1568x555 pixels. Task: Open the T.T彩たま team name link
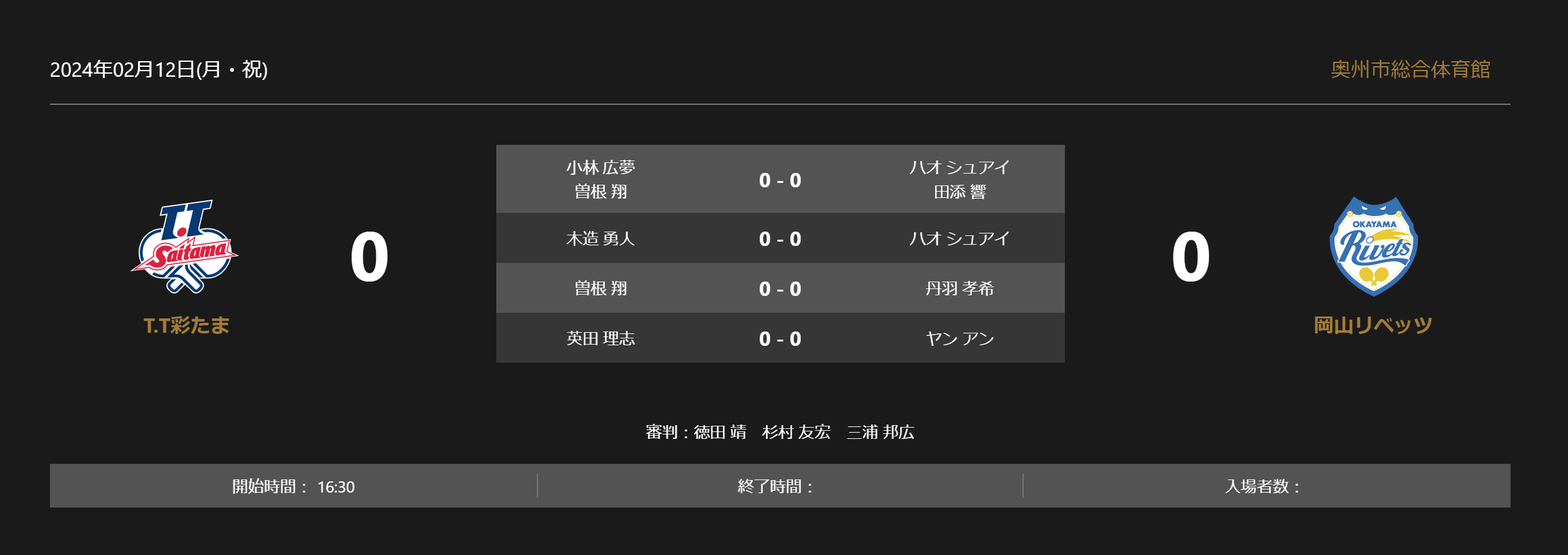[x=186, y=325]
